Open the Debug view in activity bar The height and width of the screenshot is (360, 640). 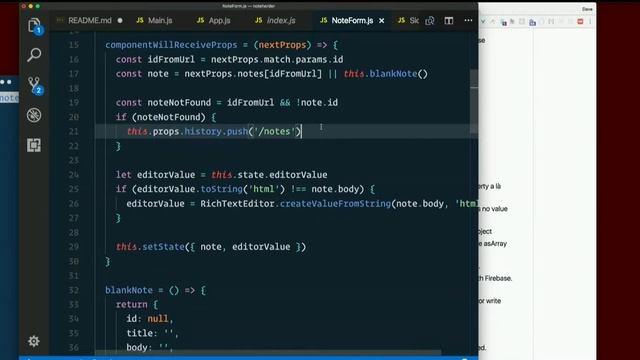coord(34,115)
